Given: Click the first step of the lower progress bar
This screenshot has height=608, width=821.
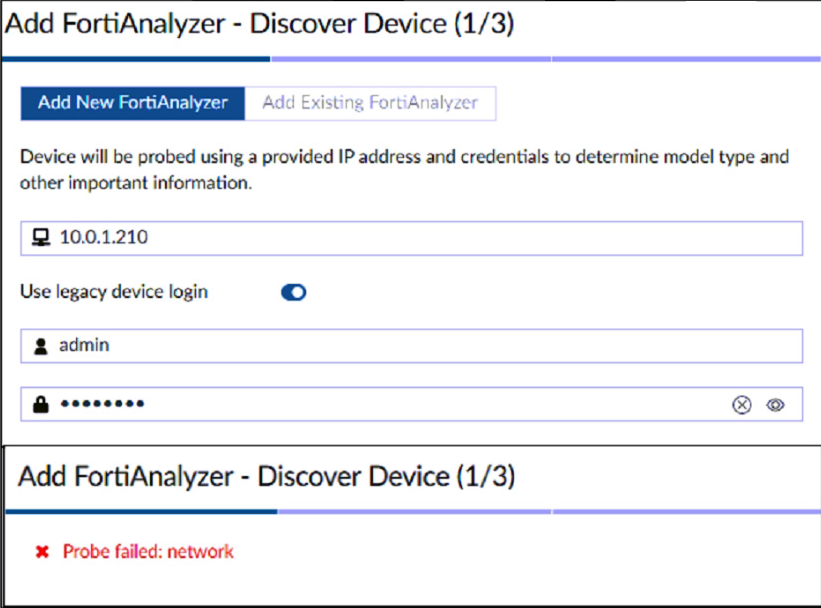Looking at the screenshot, I should 142,512.
